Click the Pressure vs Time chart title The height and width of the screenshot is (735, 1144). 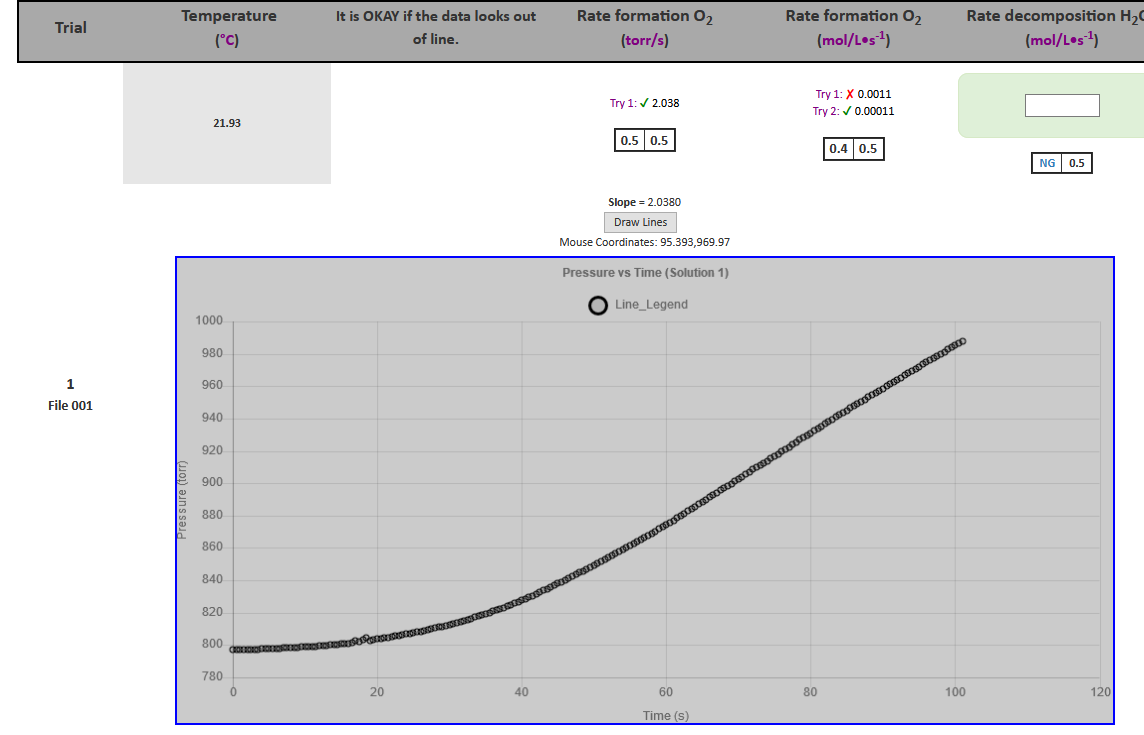click(644, 272)
